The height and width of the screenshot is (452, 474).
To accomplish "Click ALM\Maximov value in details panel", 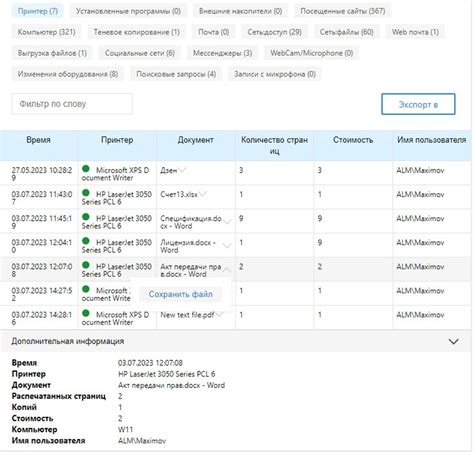I will click(142, 441).
